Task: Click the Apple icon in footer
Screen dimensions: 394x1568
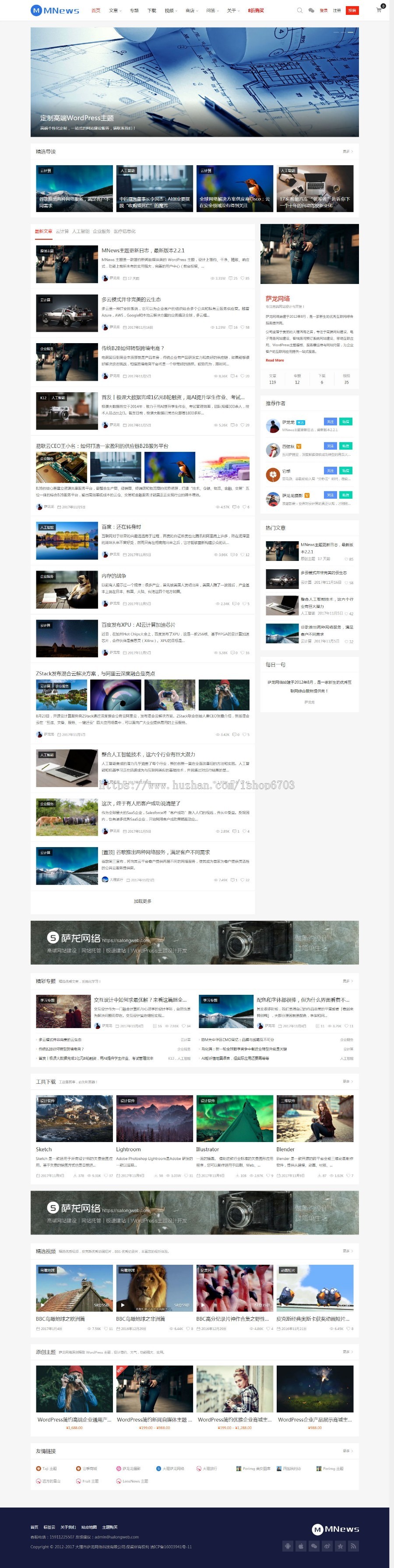Action: point(300,1546)
